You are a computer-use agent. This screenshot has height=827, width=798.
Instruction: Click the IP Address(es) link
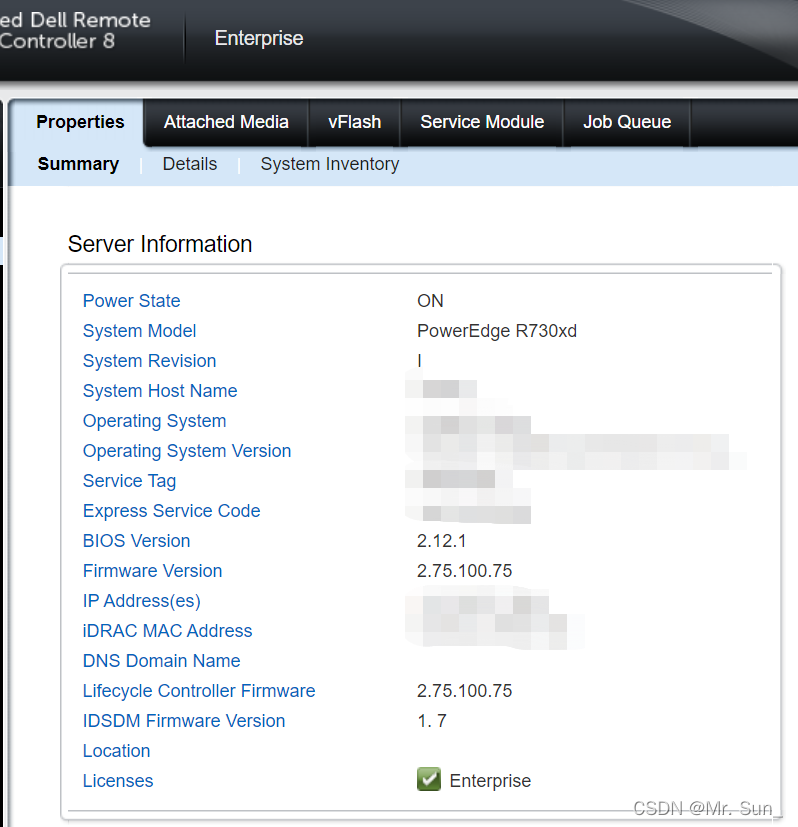coord(141,601)
